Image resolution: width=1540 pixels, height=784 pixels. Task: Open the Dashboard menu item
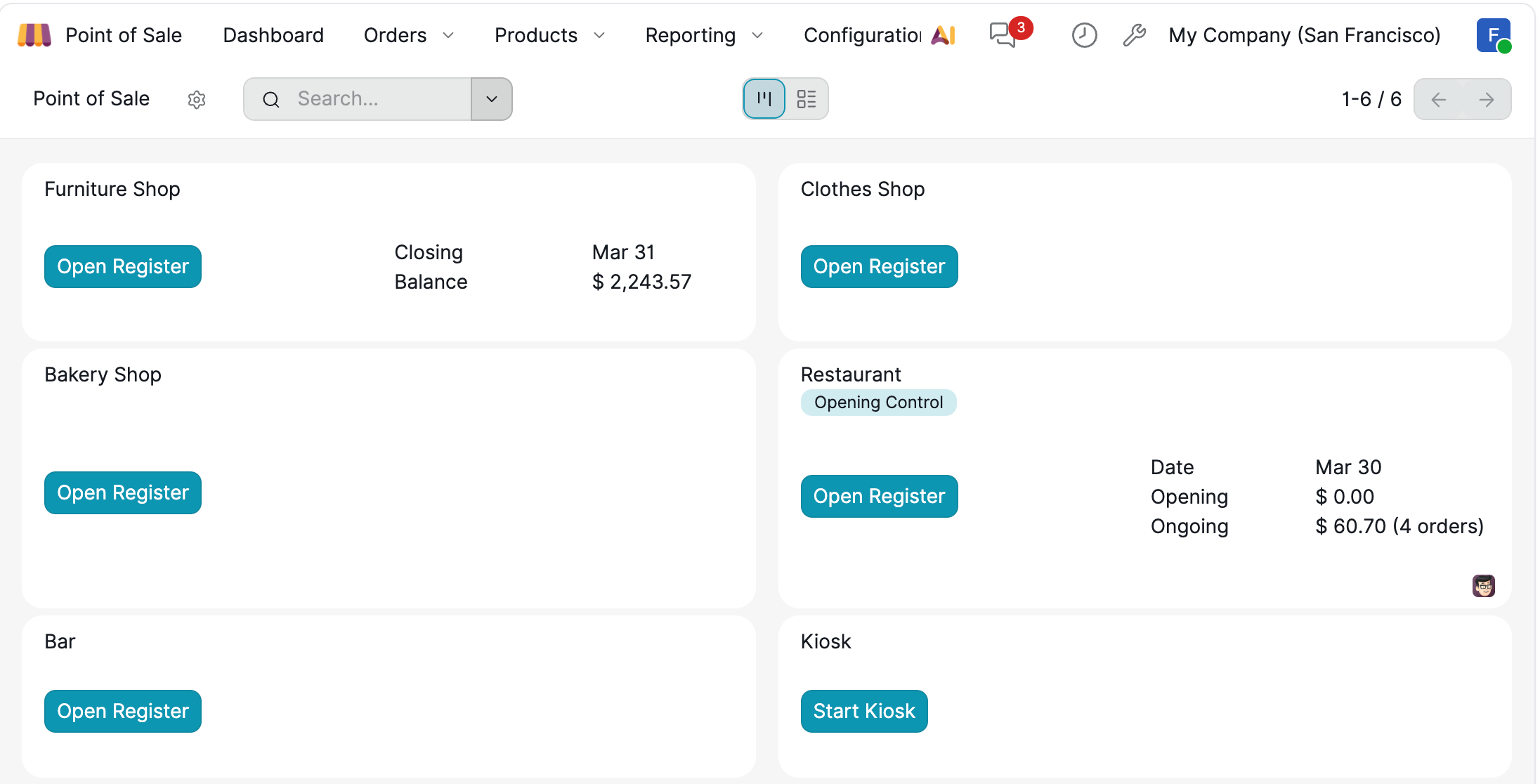273,35
